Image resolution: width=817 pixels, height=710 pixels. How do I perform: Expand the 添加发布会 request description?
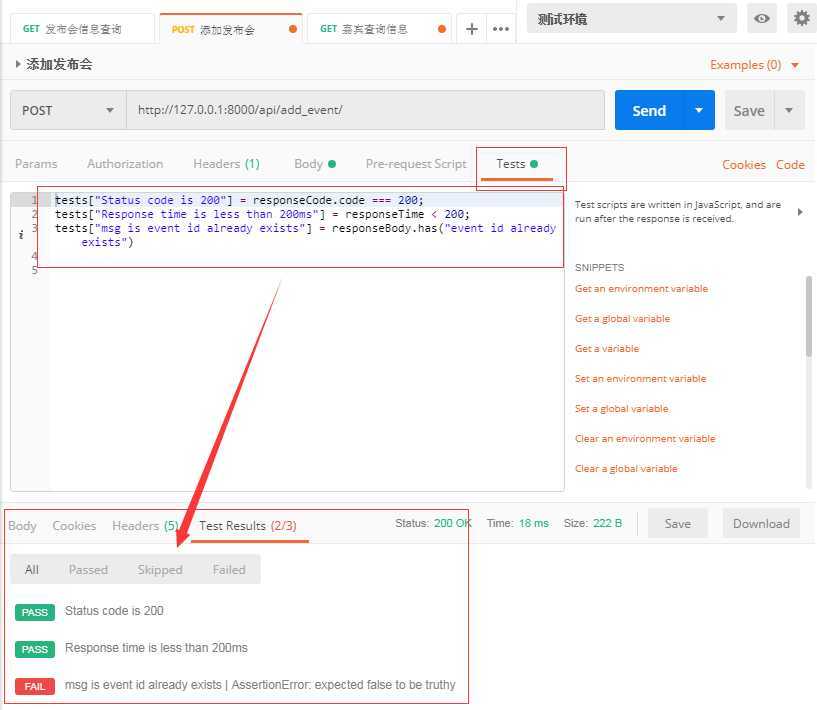click(x=18, y=64)
